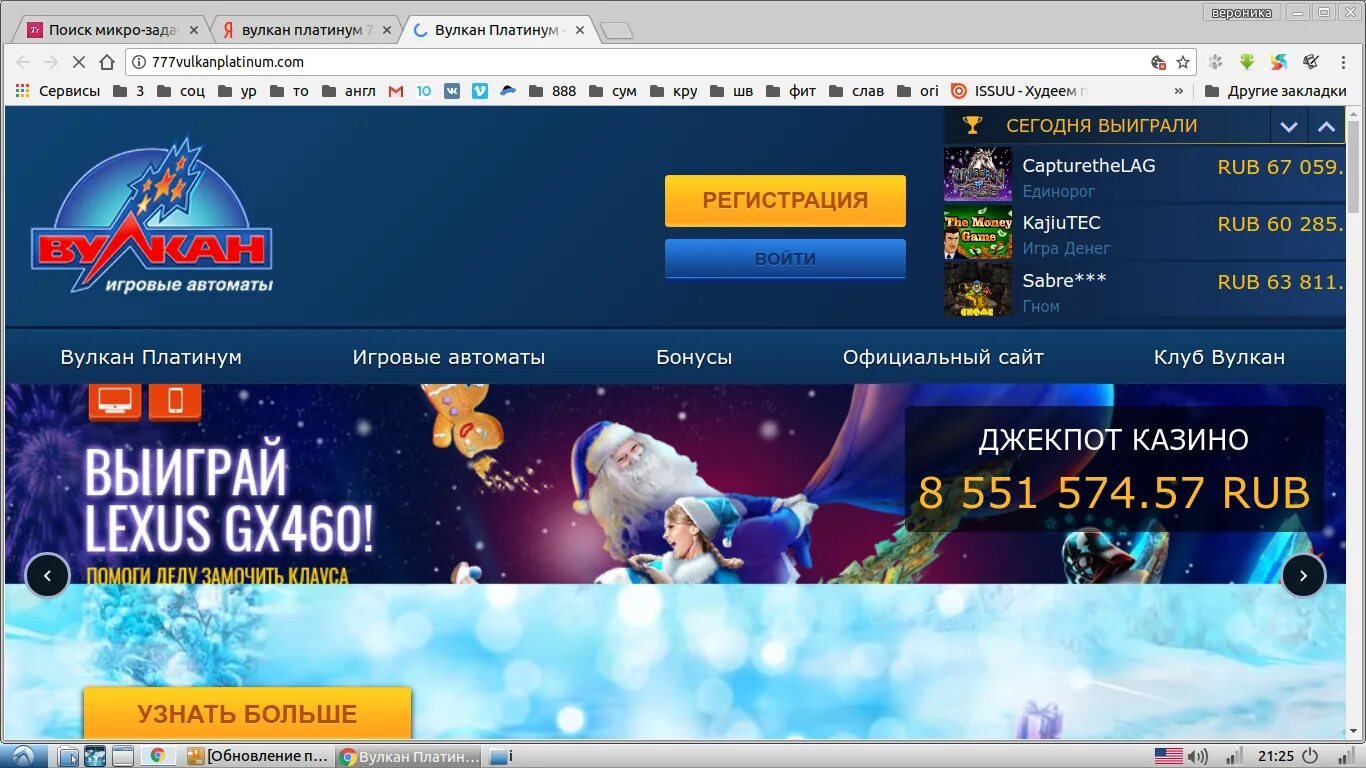Open the Другие закладки folder
Image resolution: width=1366 pixels, height=768 pixels.
click(x=1276, y=91)
